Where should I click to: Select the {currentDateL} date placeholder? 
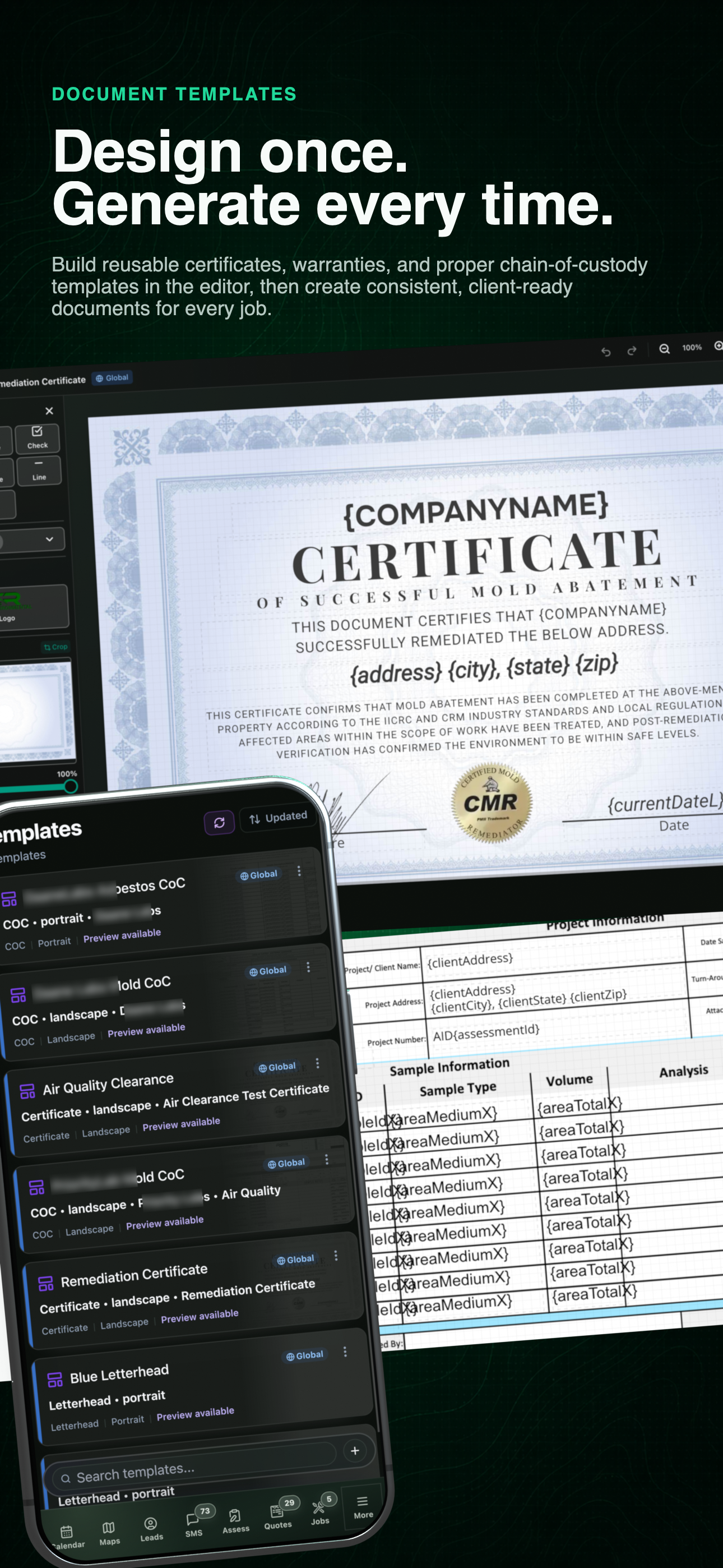665,803
